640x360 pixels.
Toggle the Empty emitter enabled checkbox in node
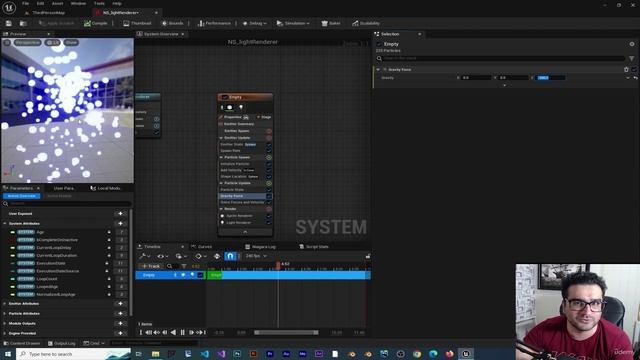224,97
